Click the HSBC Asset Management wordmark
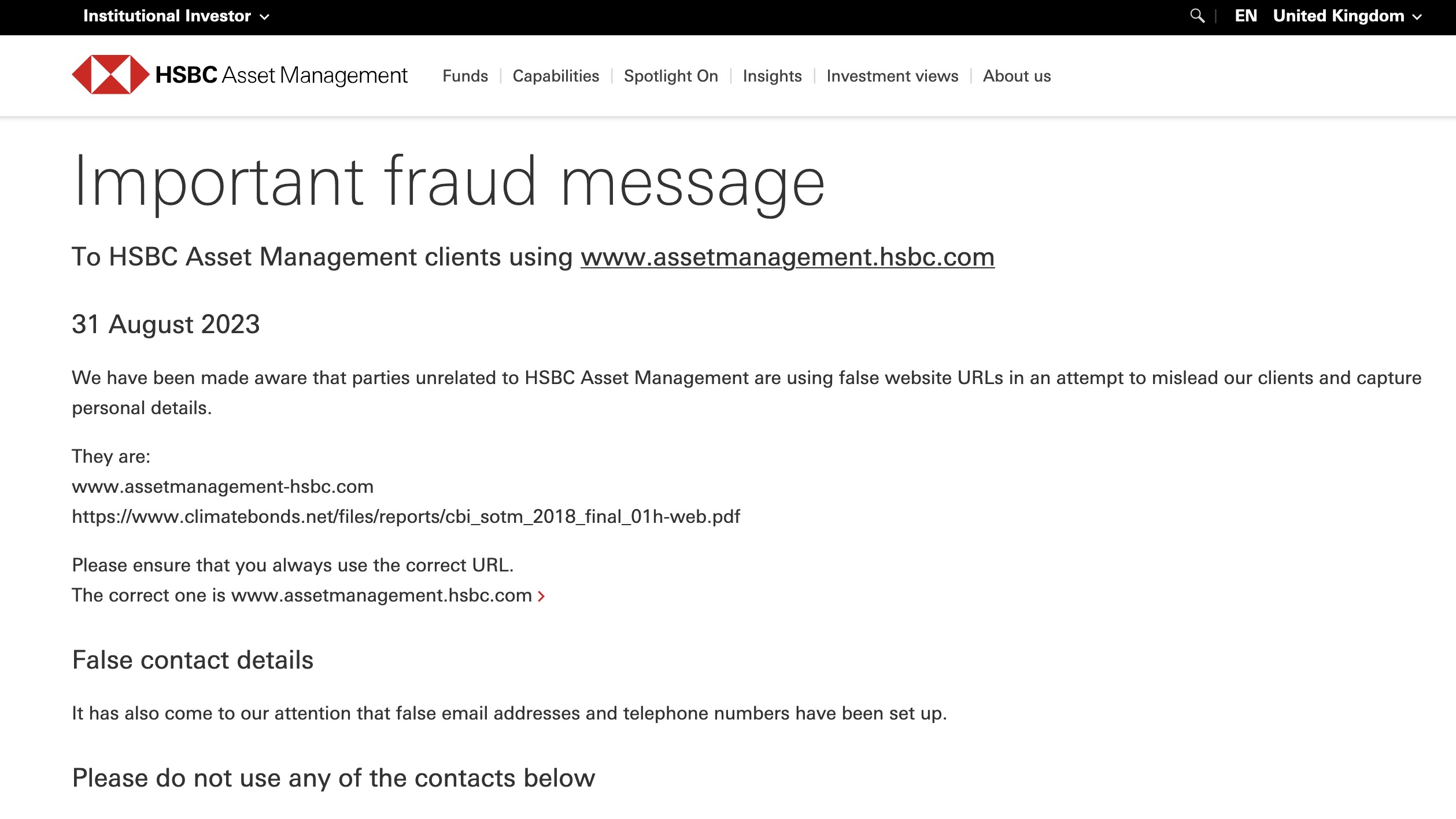This screenshot has height=819, width=1456. coord(282,75)
